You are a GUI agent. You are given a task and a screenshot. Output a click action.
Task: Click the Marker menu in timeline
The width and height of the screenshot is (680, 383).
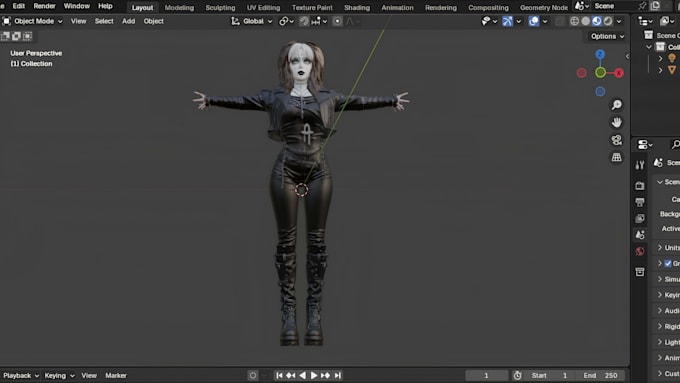(116, 375)
